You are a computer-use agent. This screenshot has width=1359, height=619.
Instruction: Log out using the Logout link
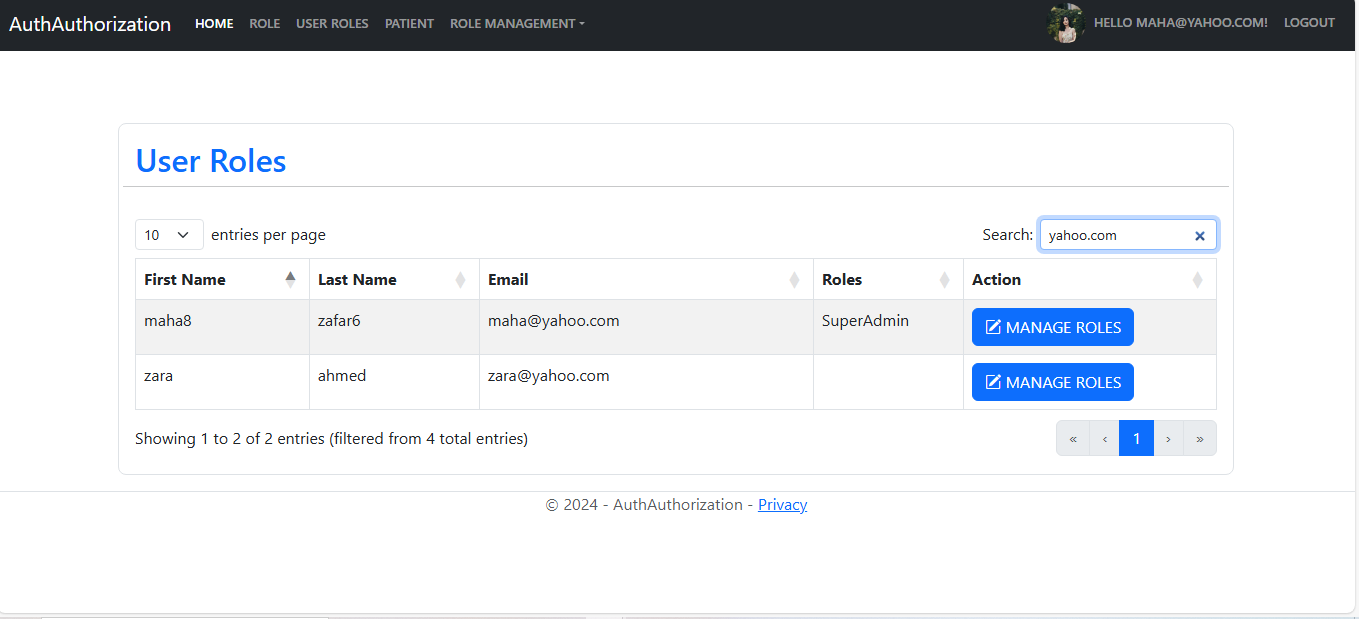(1309, 23)
